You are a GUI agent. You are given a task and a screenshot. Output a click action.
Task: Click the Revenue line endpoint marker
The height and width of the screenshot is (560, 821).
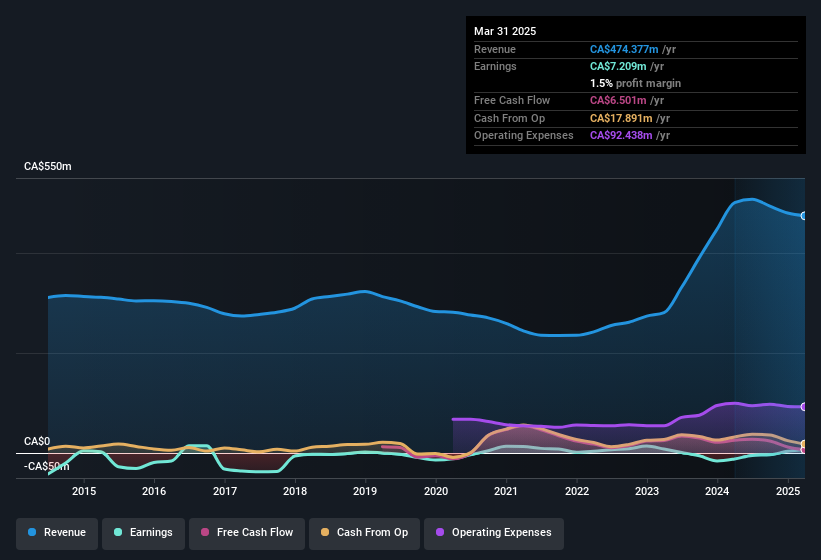coord(804,216)
